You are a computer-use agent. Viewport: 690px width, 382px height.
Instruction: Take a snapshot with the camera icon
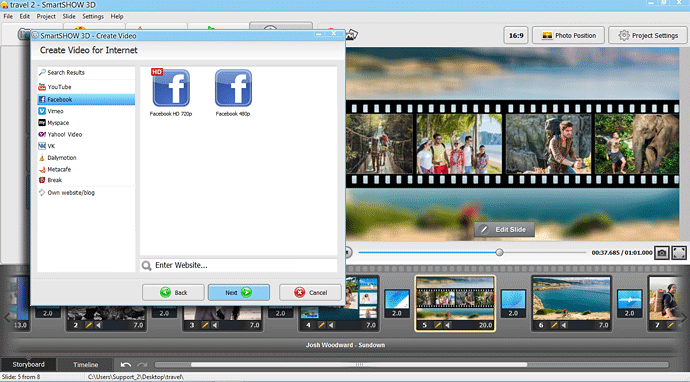[661, 253]
